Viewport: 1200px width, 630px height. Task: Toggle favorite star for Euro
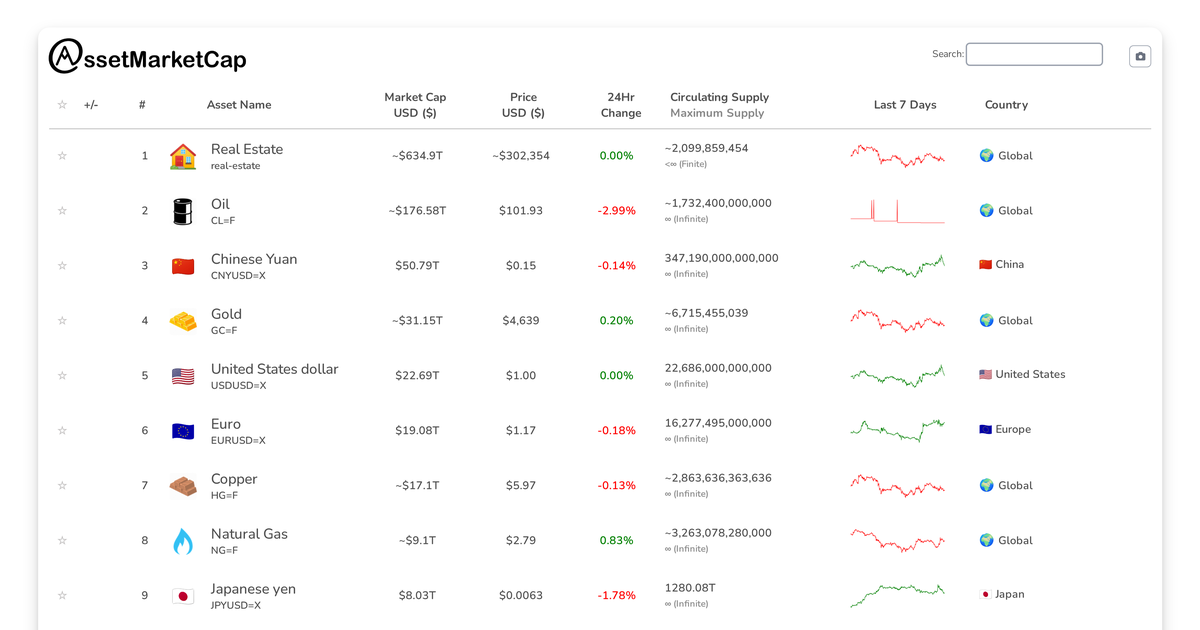point(62,431)
